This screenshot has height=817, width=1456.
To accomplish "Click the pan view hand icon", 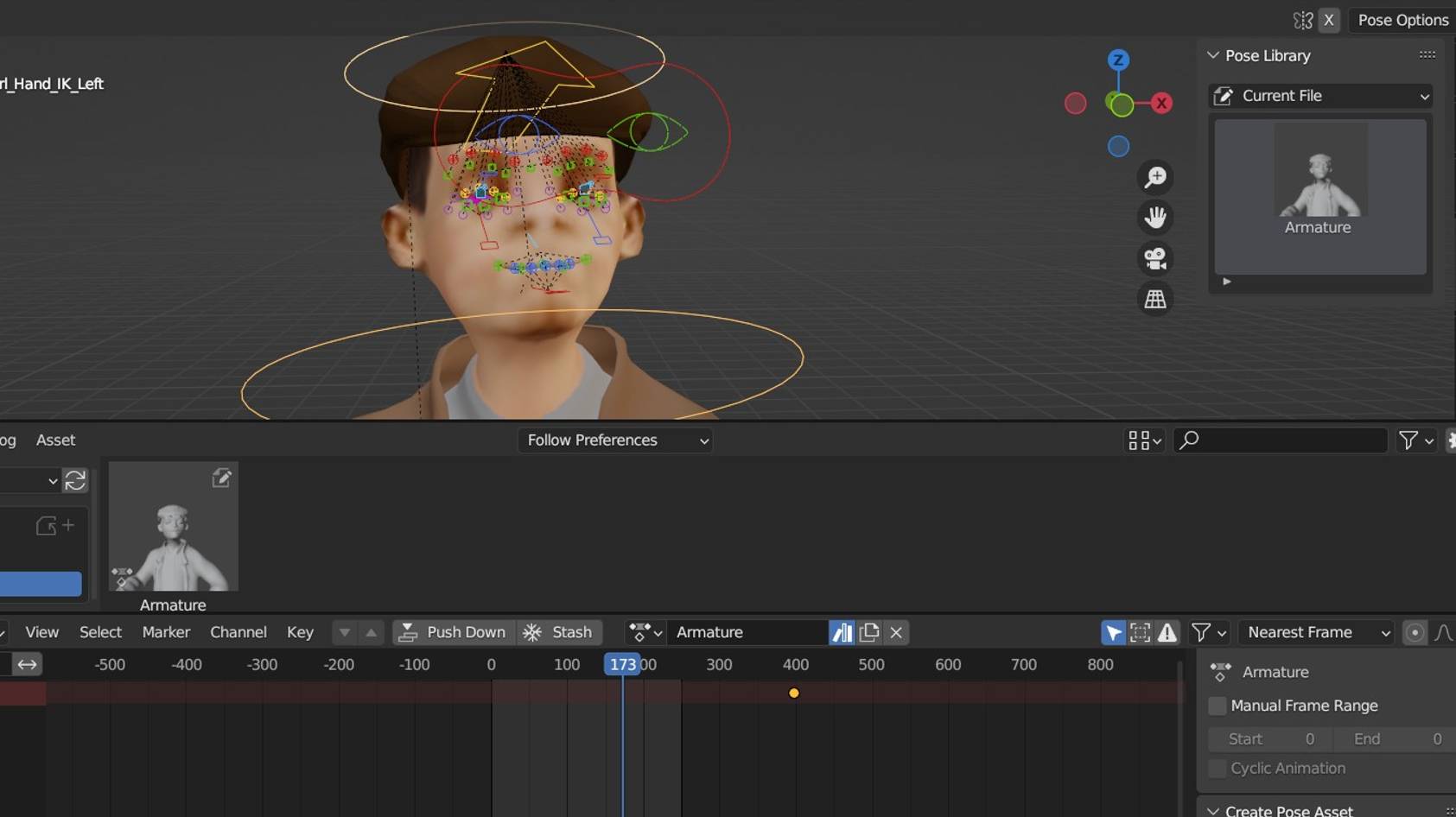I will [1155, 218].
